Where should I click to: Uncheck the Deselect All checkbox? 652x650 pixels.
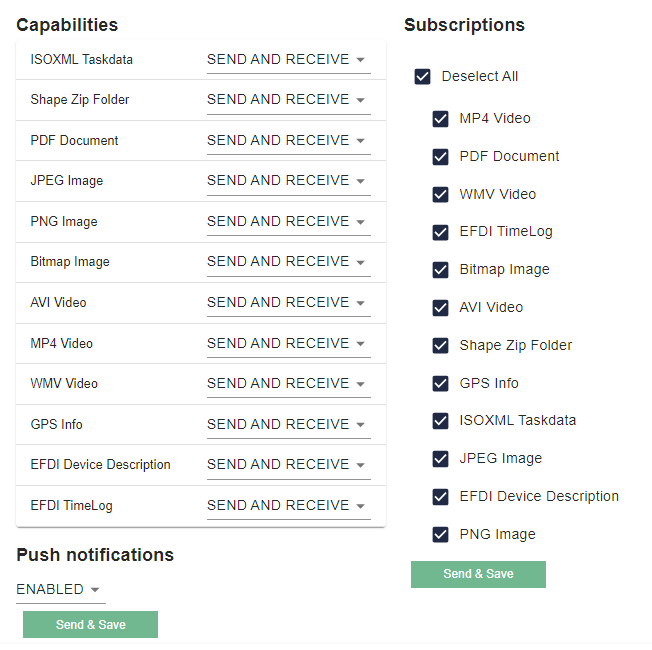pyautogui.click(x=422, y=77)
